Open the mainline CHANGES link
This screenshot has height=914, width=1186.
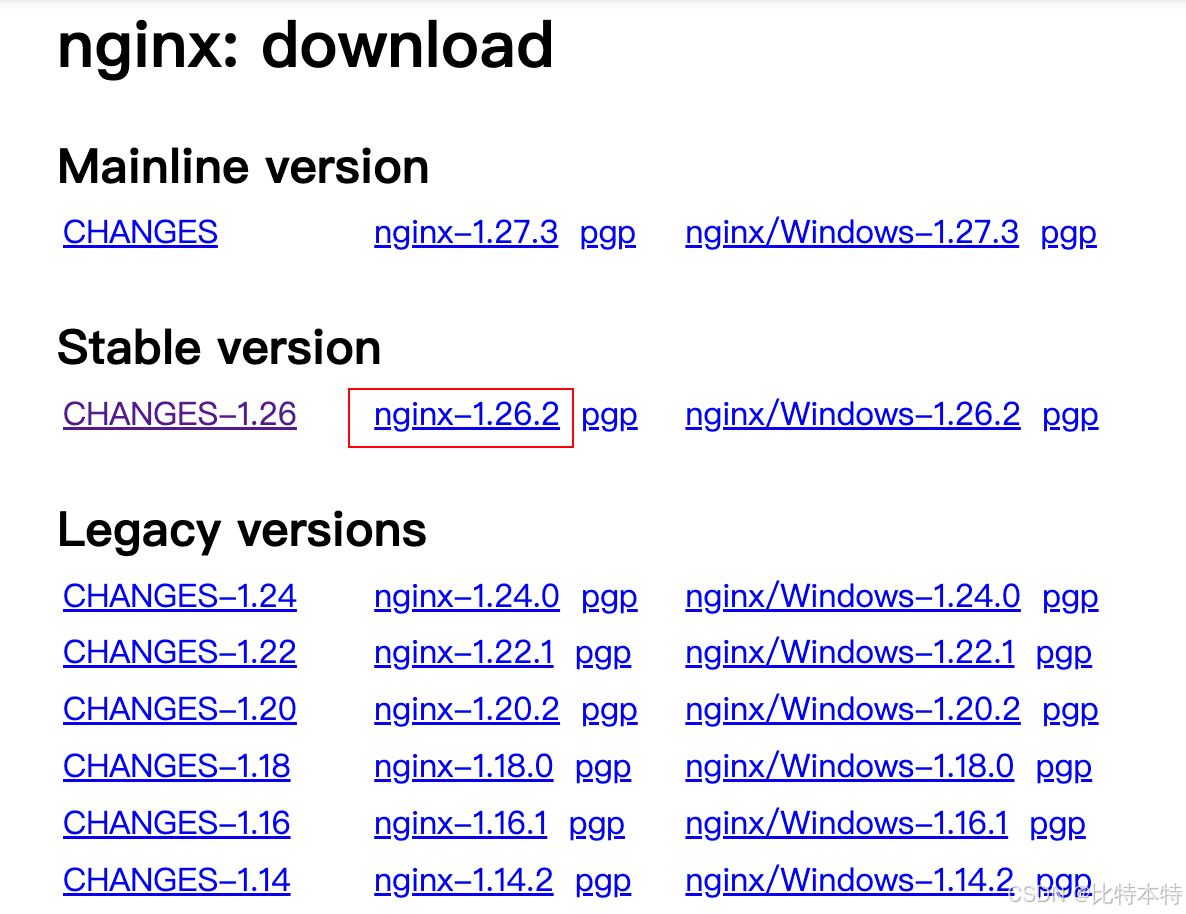[x=140, y=232]
